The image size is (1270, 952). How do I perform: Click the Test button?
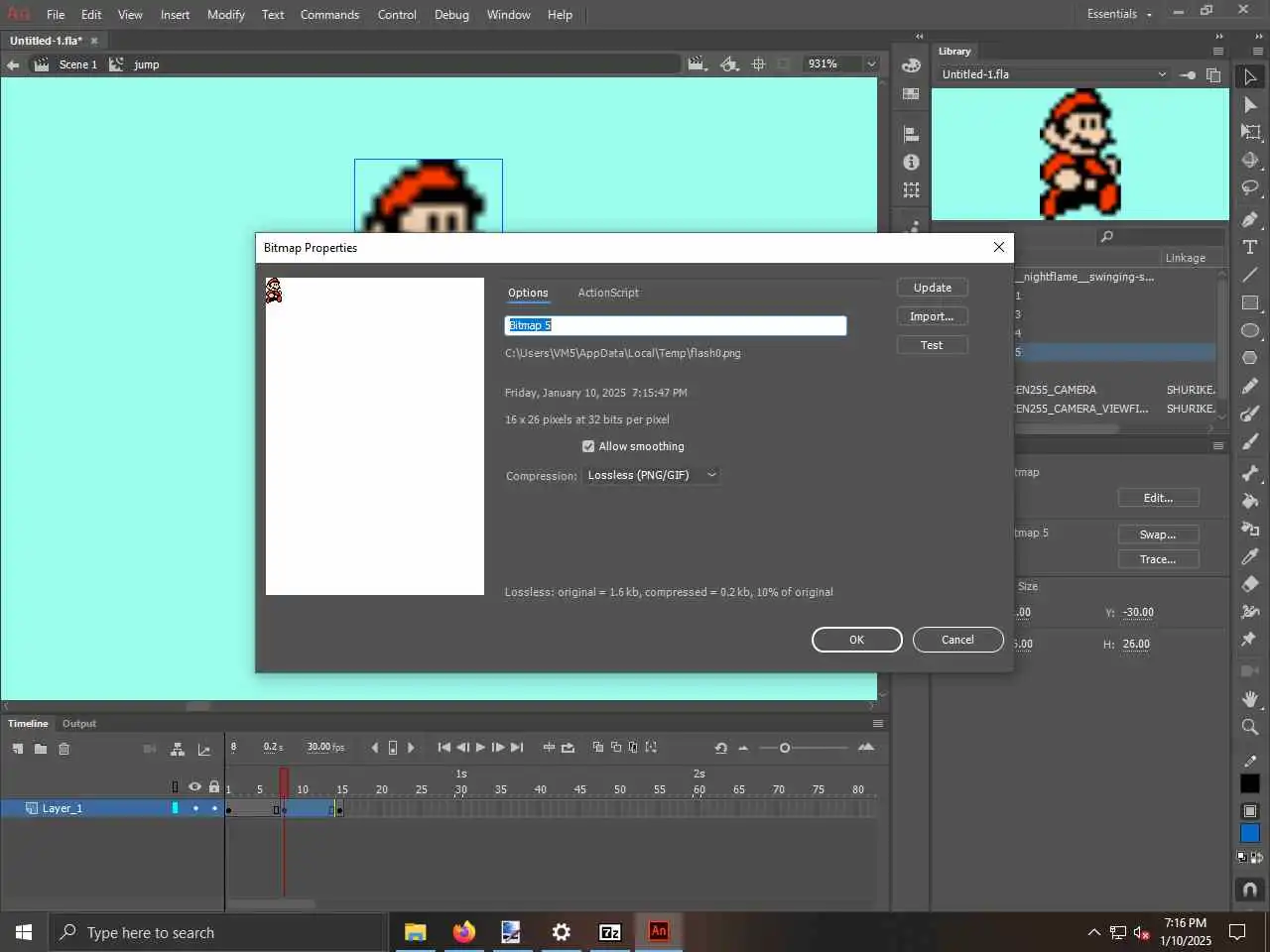pyautogui.click(x=933, y=345)
